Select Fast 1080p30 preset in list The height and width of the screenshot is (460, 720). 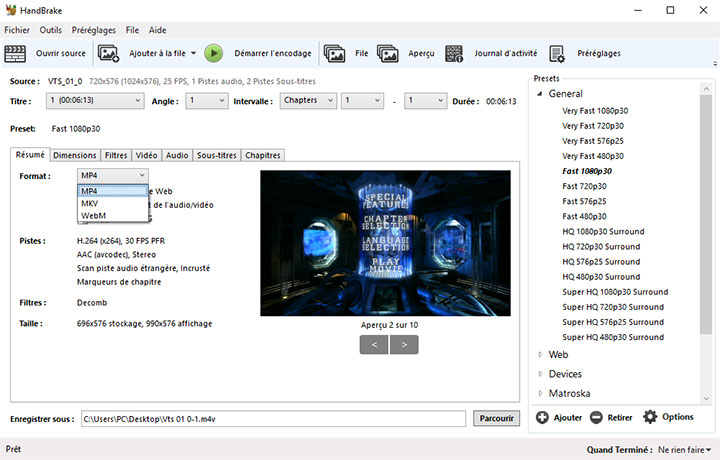(587, 171)
